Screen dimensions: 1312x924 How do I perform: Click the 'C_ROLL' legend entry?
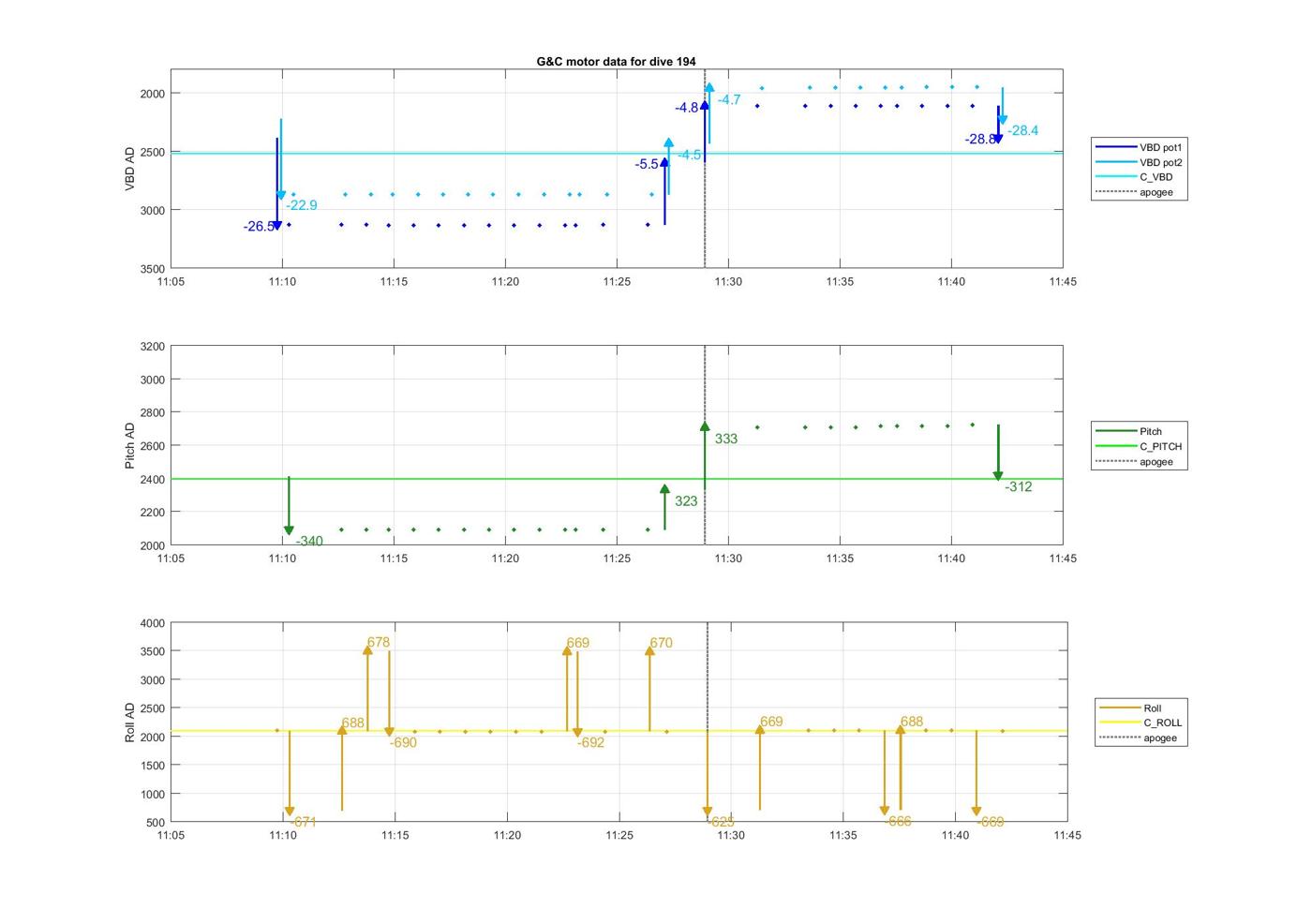(x=1141, y=723)
